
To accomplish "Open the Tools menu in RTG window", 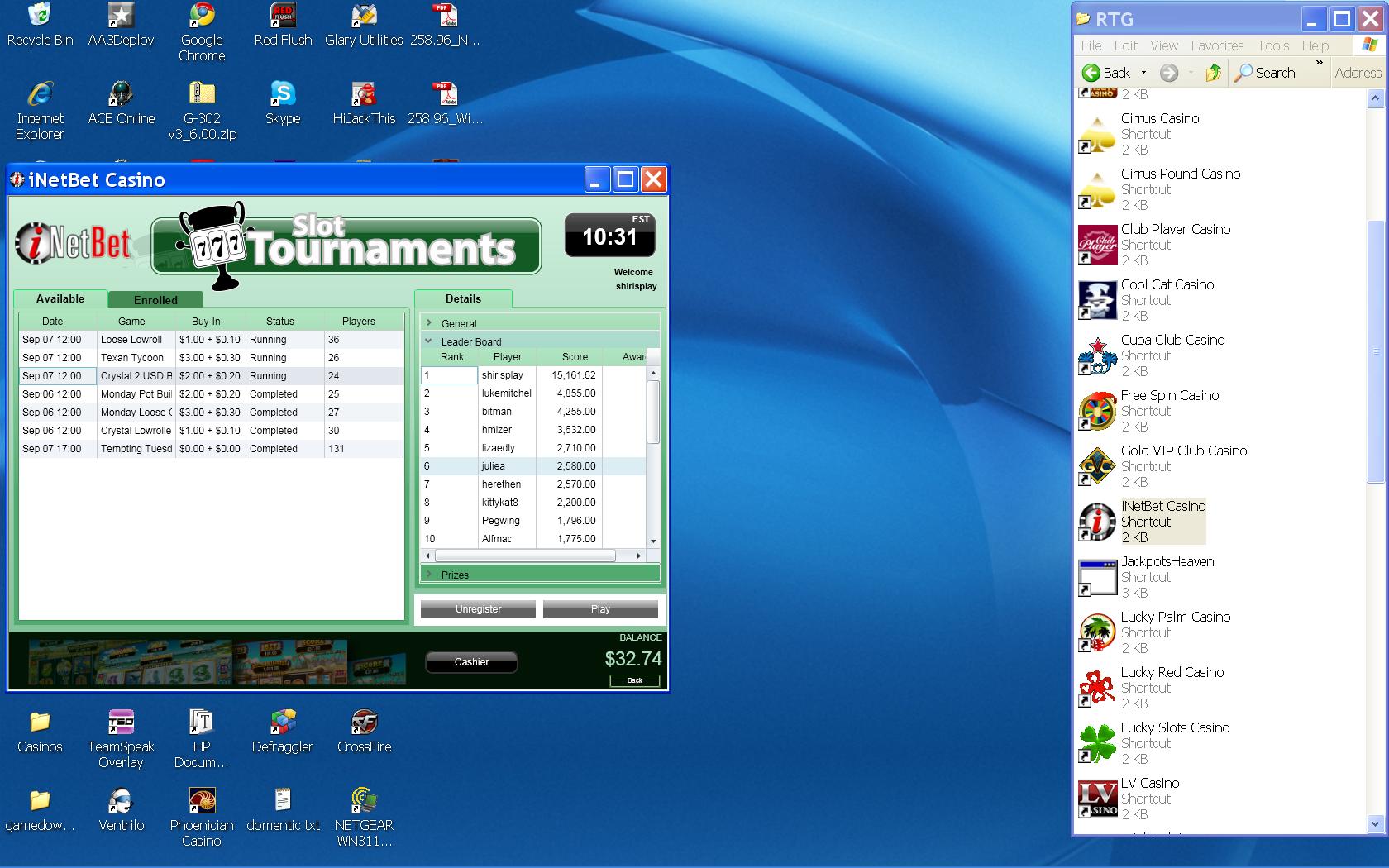I will (x=1273, y=45).
